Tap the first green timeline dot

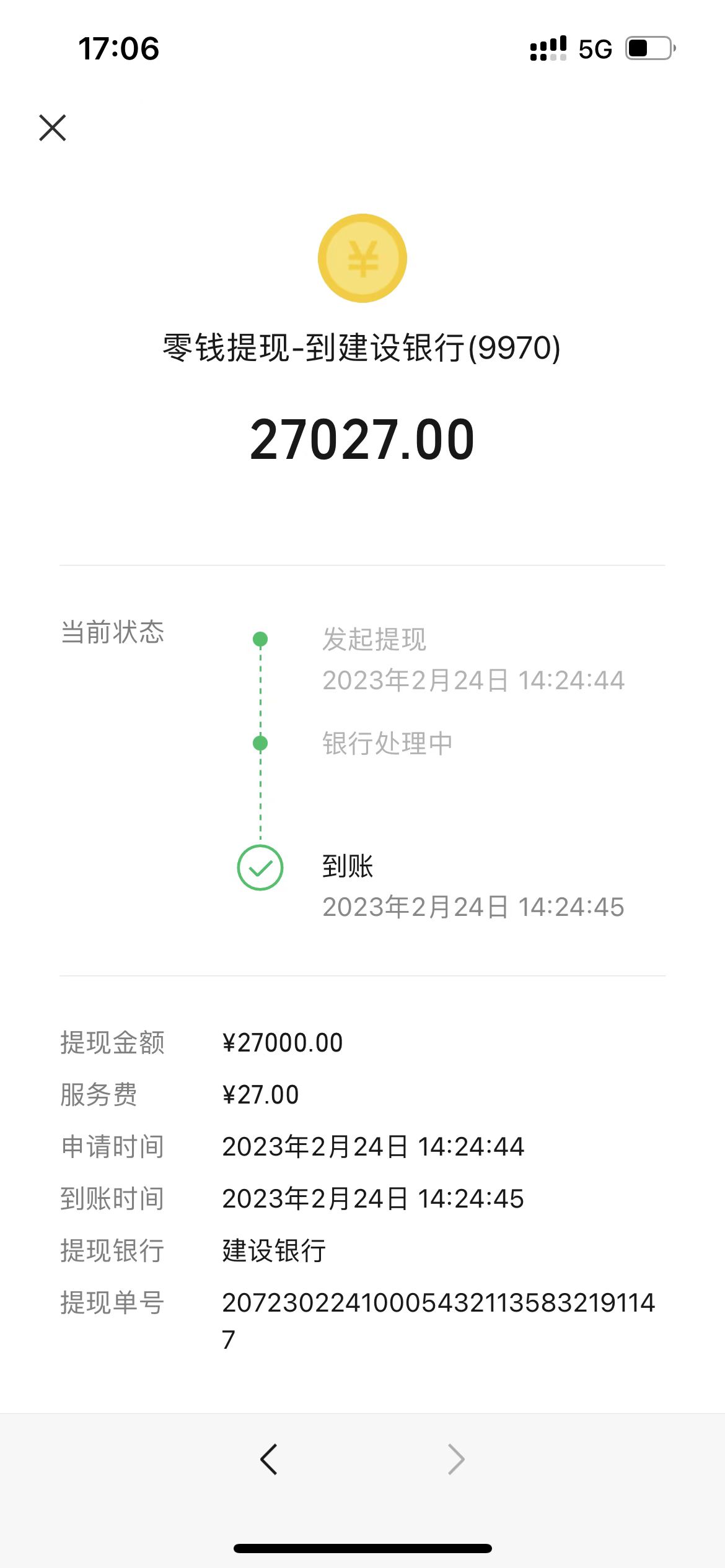tap(260, 639)
